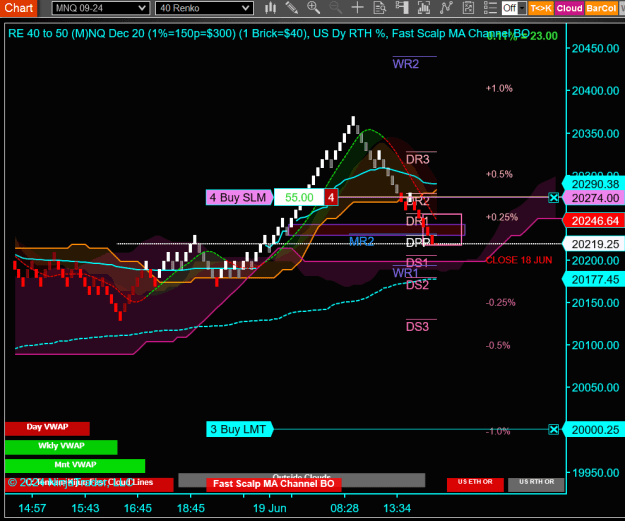The width and height of the screenshot is (625, 521).
Task: Open the chart properties list icon
Action: coord(490,8)
